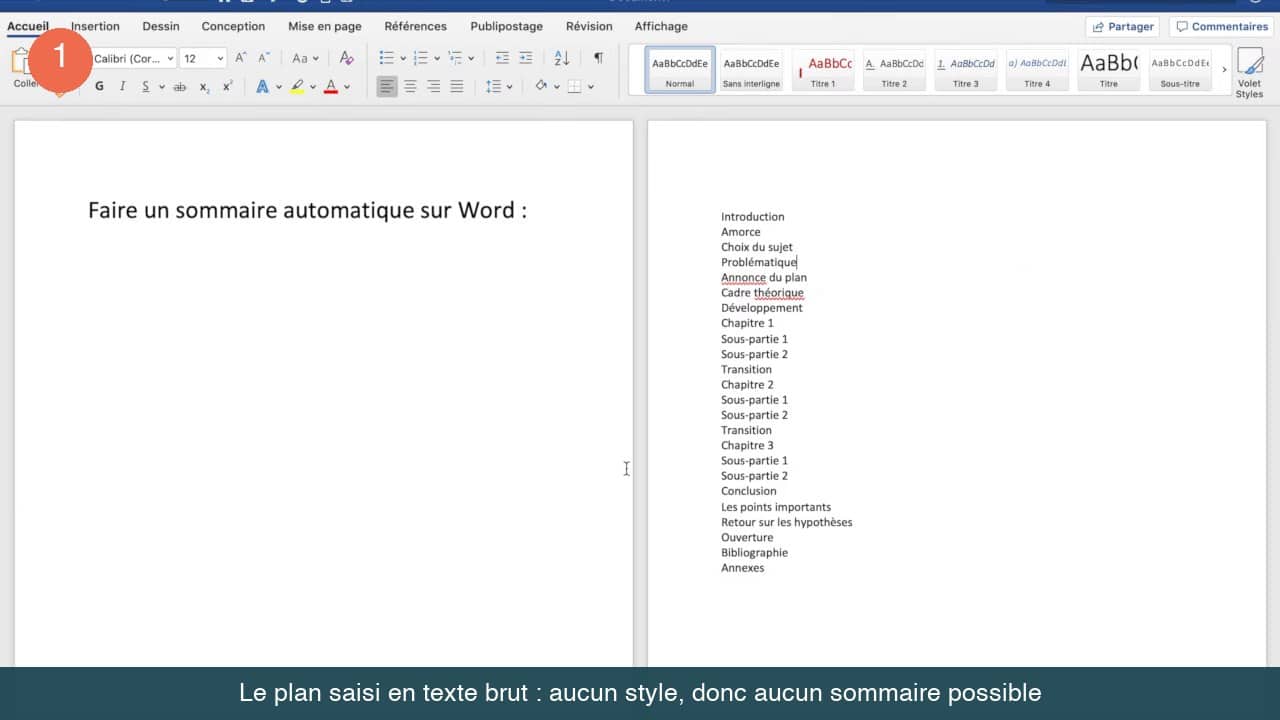Viewport: 1280px width, 720px height.
Task: Apply text effects with the blue A
Action: (x=262, y=87)
